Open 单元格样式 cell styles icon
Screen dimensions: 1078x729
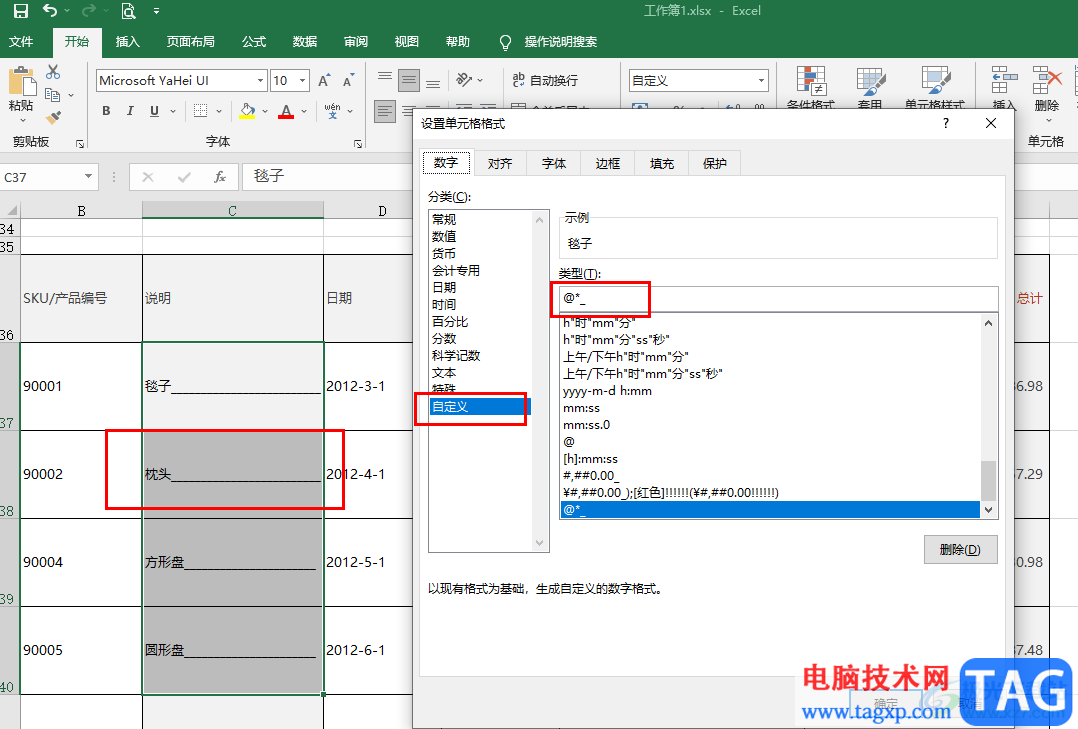tap(935, 87)
